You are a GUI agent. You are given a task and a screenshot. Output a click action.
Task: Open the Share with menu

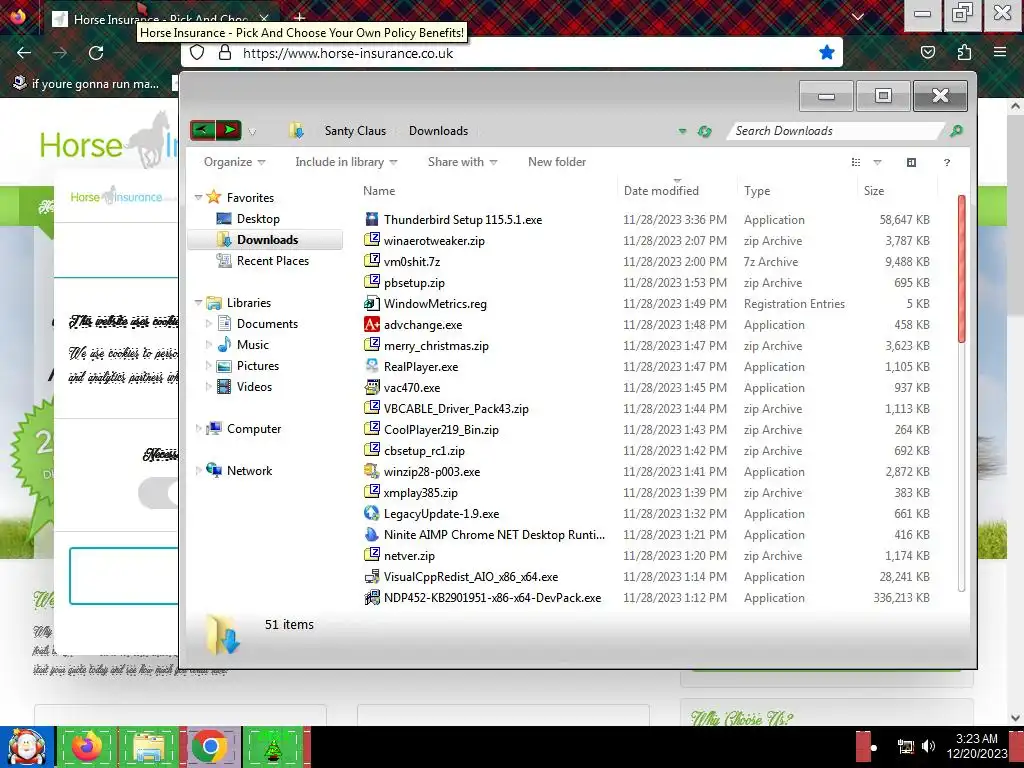[462, 162]
